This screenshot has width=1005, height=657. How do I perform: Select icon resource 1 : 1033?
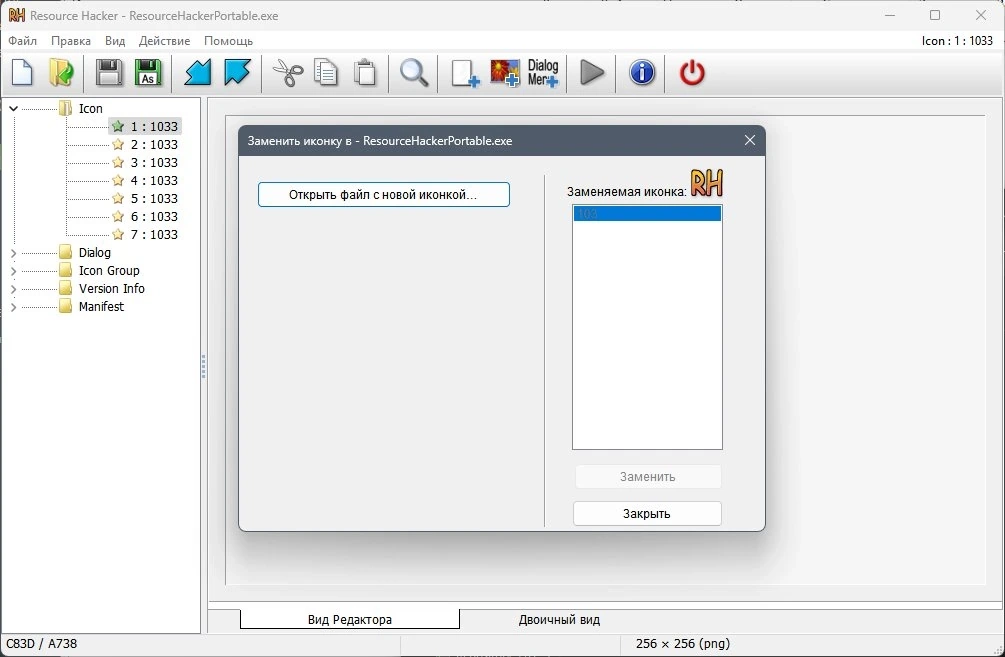154,126
